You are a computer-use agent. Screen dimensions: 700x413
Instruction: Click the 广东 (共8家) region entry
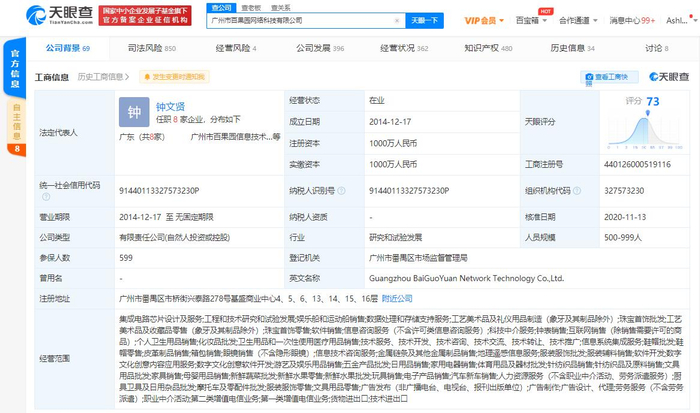[x=142, y=137]
